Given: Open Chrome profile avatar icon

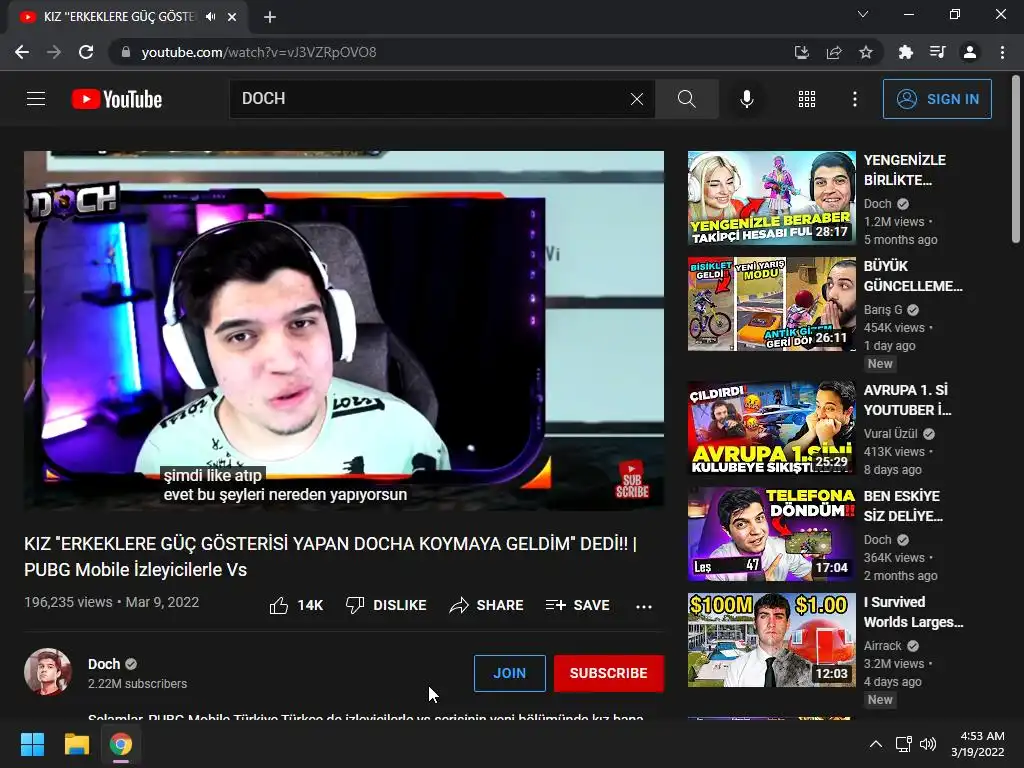Looking at the screenshot, I should pyautogui.click(x=970, y=52).
